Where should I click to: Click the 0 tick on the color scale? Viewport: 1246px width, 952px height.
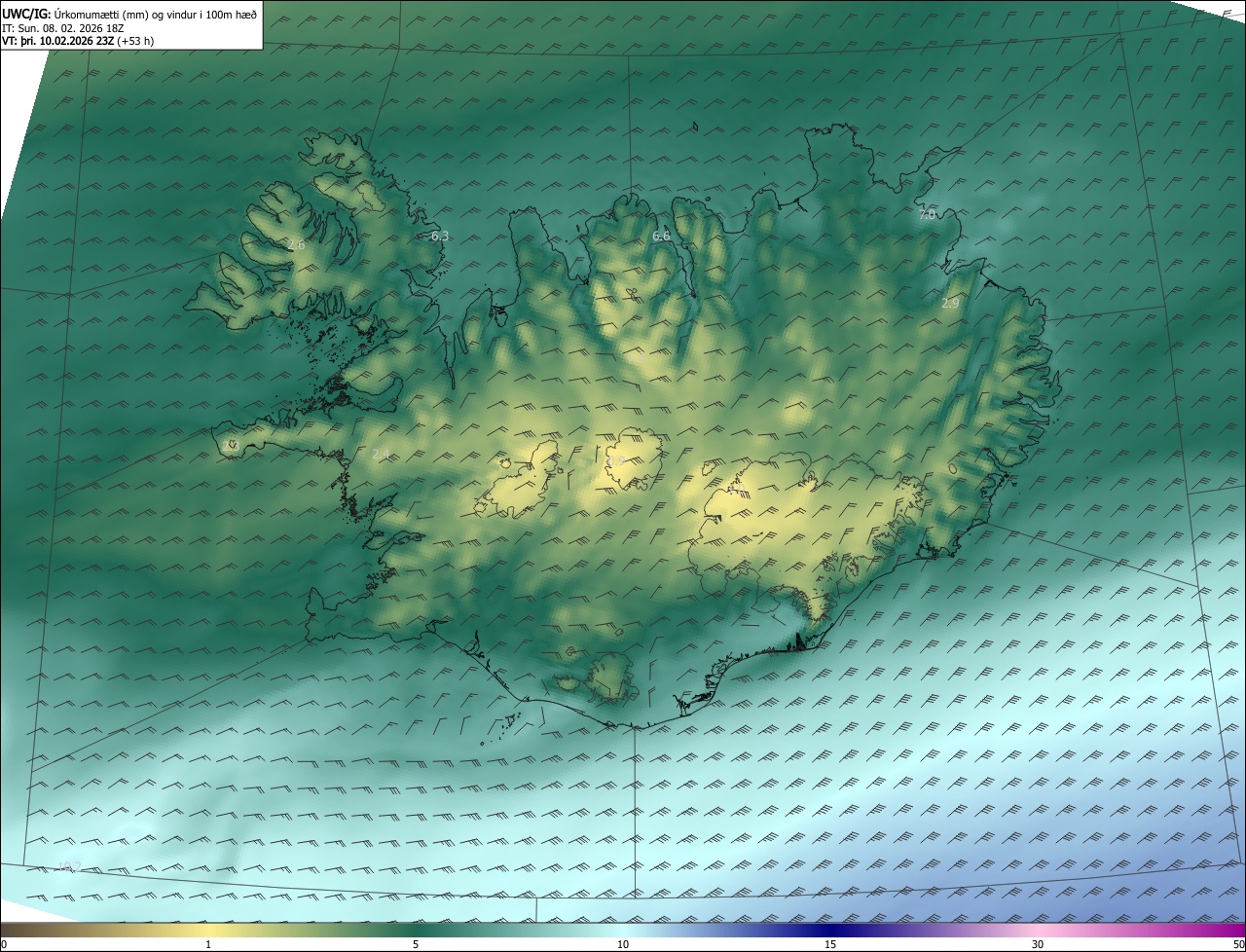[x=4, y=944]
